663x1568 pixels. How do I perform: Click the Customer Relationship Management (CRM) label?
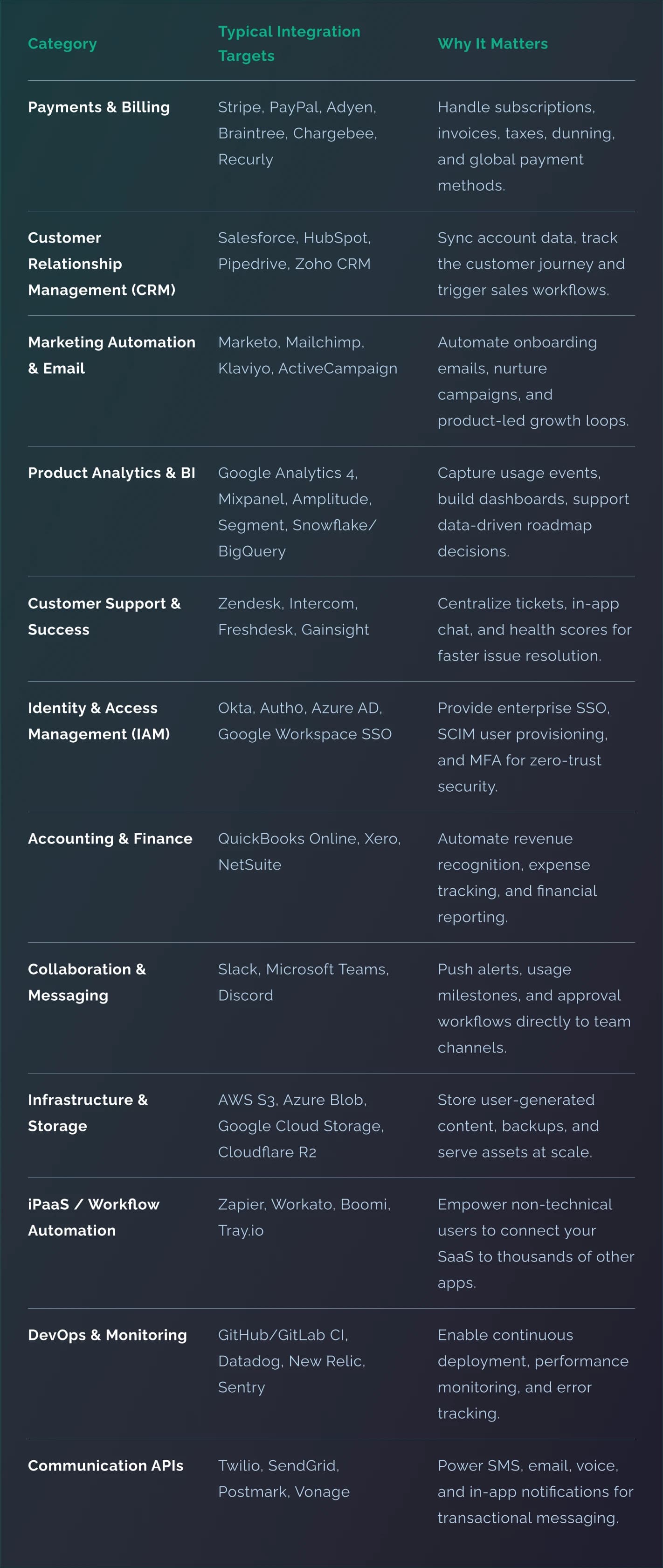[101, 264]
